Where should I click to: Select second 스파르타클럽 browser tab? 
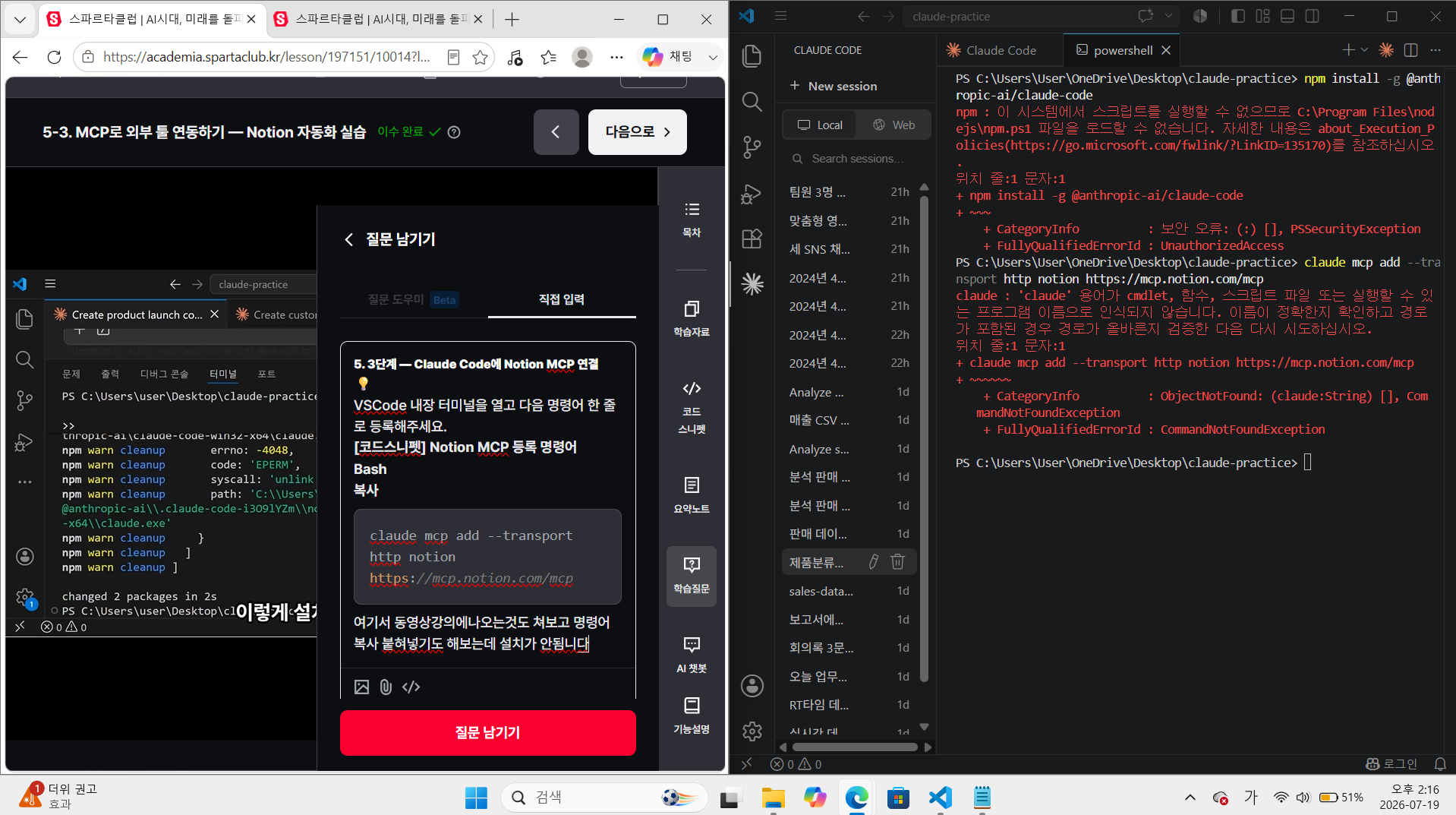pos(380,20)
